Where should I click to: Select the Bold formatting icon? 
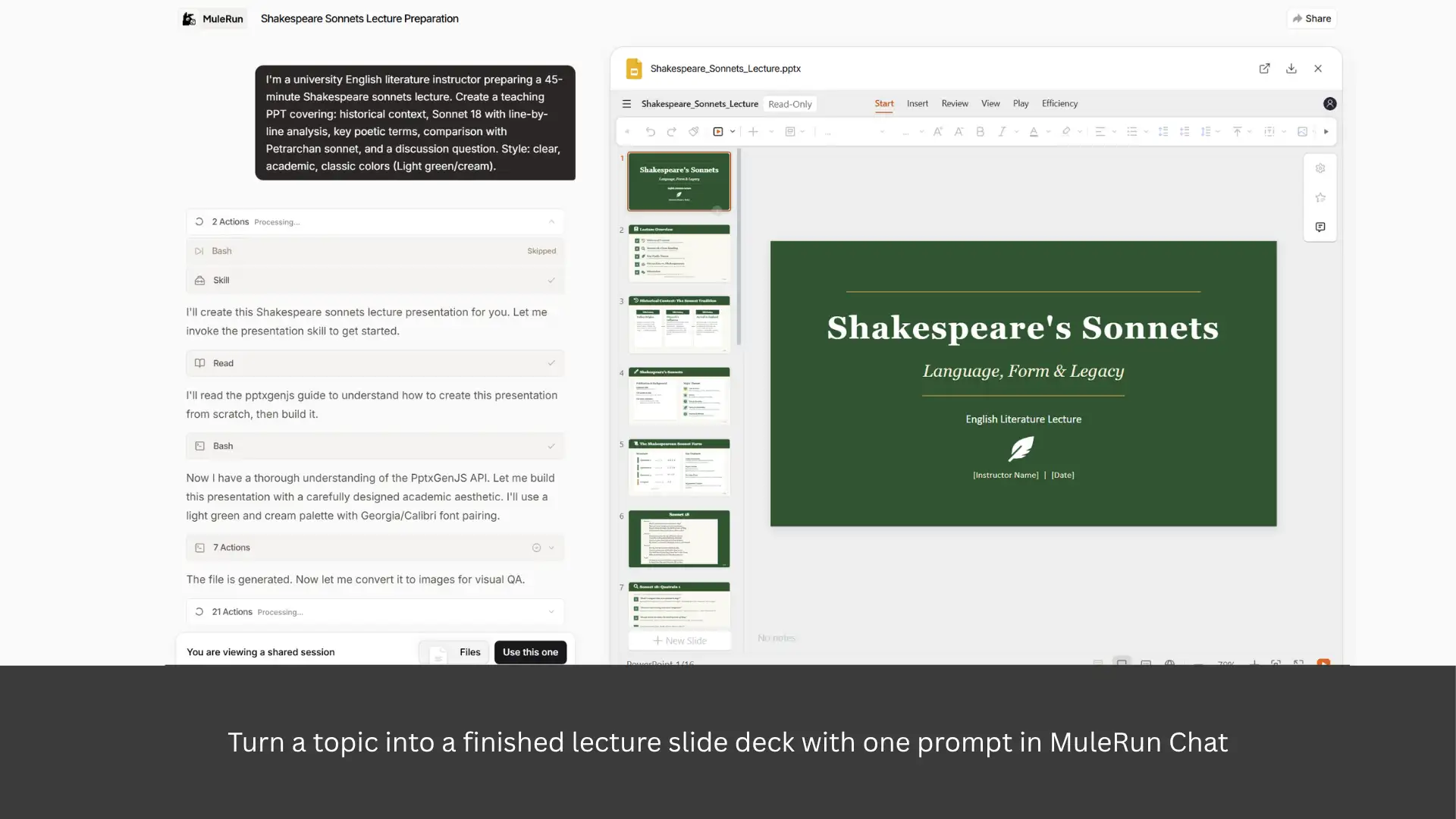point(980,131)
